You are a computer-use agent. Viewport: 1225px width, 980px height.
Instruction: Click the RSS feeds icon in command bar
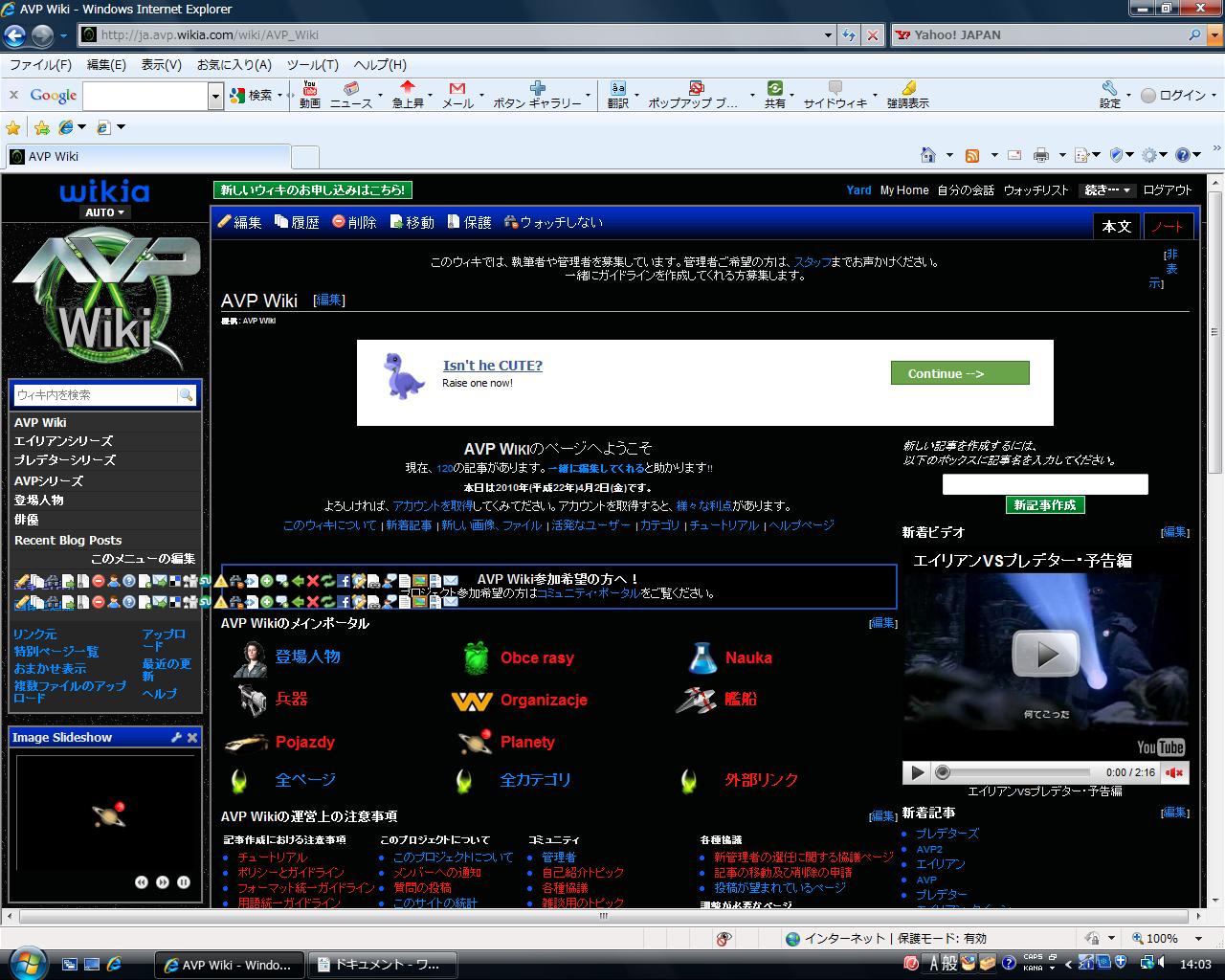(x=972, y=155)
